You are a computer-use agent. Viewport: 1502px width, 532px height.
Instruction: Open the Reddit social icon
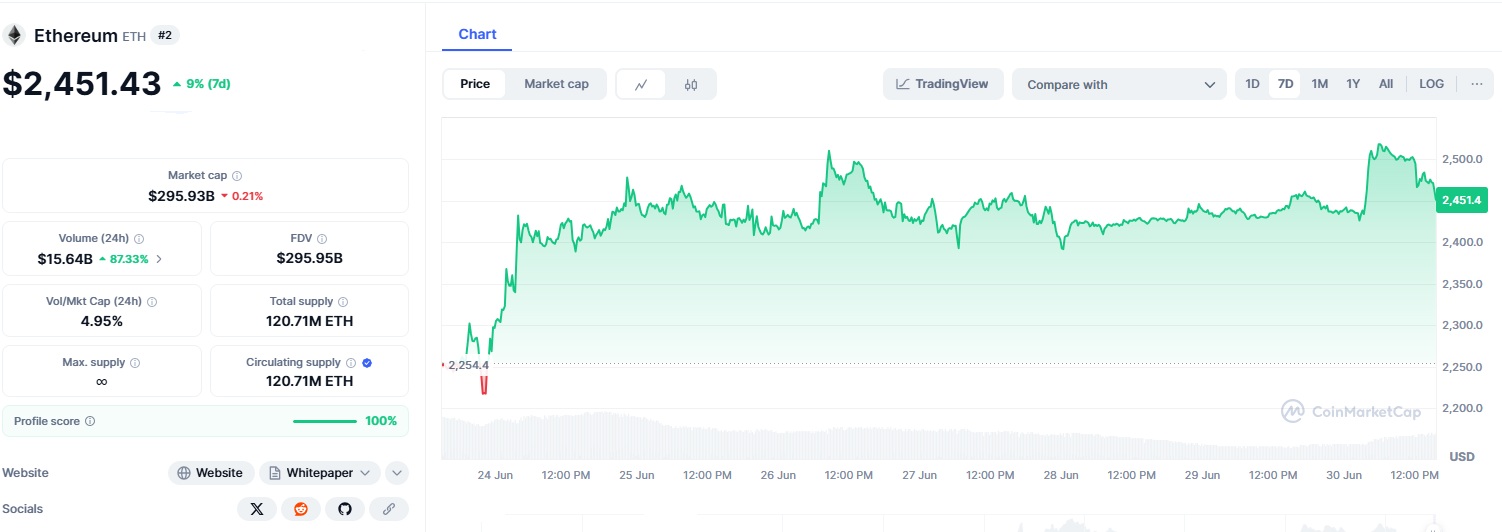click(301, 509)
